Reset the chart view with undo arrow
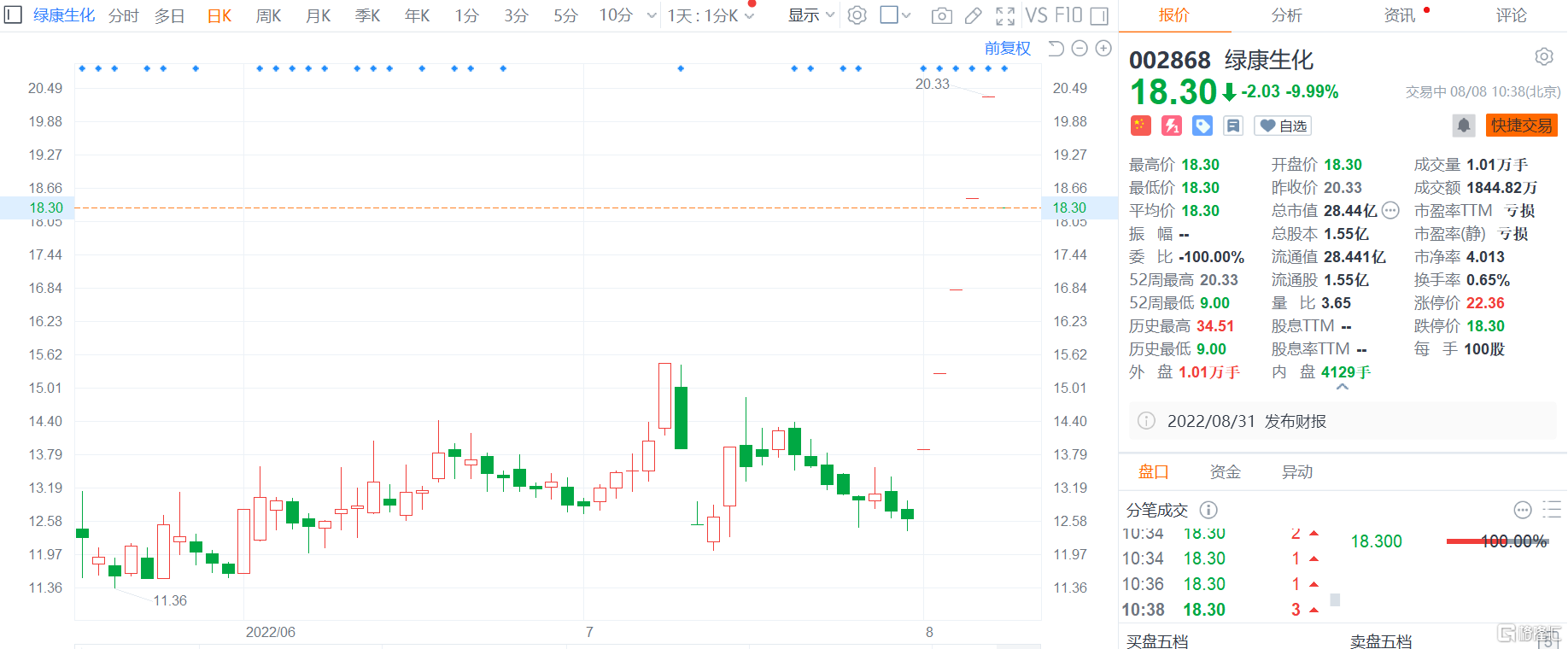Image resolution: width=1568 pixels, height=649 pixels. click(x=1056, y=49)
